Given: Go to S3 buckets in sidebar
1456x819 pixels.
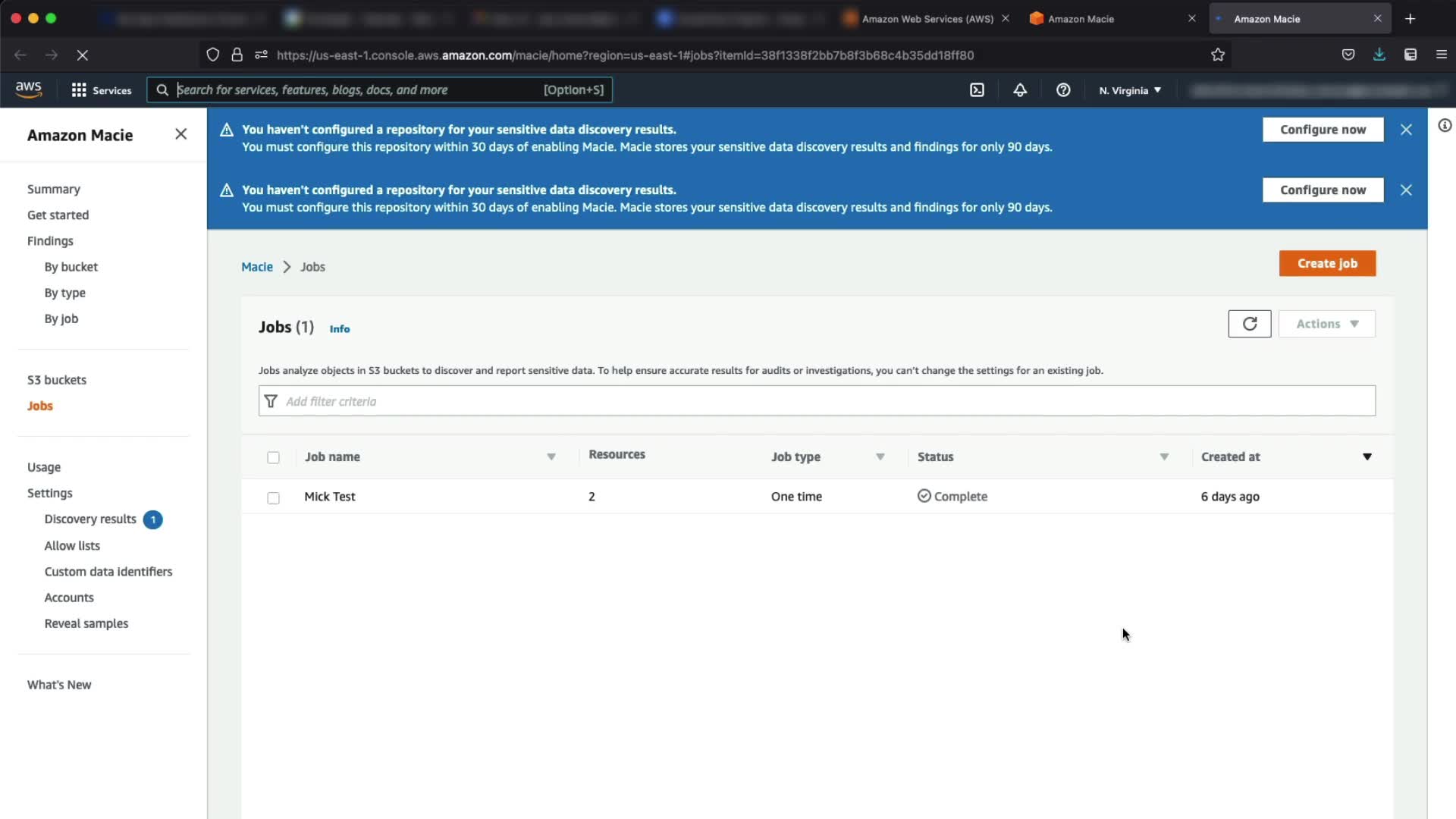Looking at the screenshot, I should 57,380.
